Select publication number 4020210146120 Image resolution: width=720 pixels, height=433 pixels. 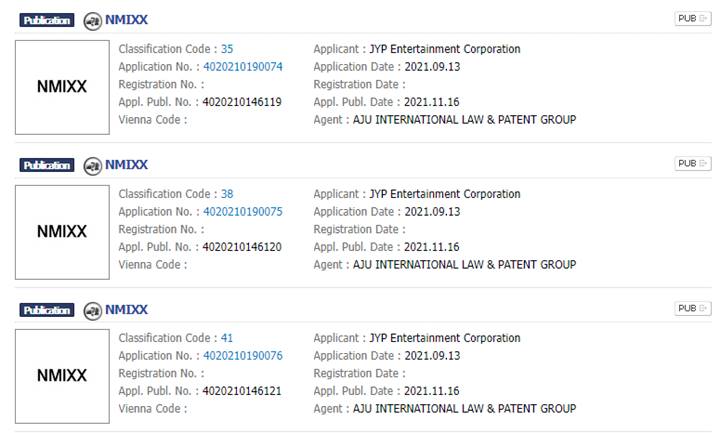click(242, 247)
